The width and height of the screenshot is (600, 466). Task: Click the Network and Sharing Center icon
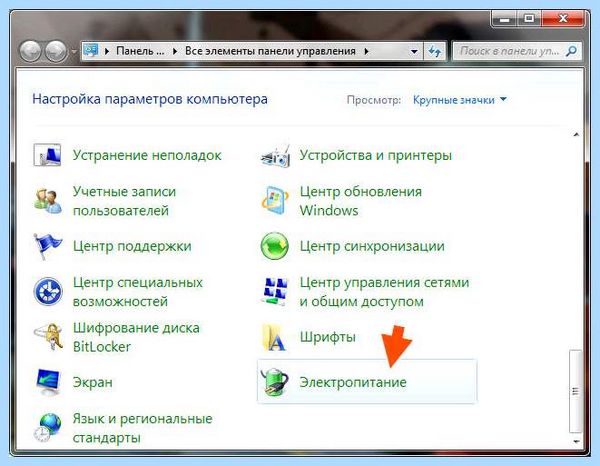click(275, 292)
